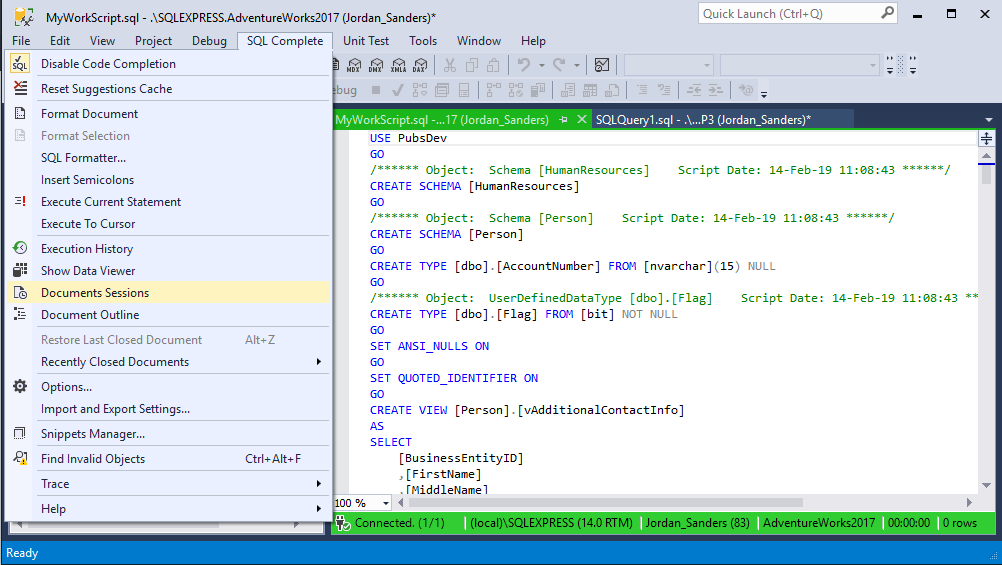1002x565 pixels.
Task: Click the editor split window handle
Action: [x=986, y=138]
